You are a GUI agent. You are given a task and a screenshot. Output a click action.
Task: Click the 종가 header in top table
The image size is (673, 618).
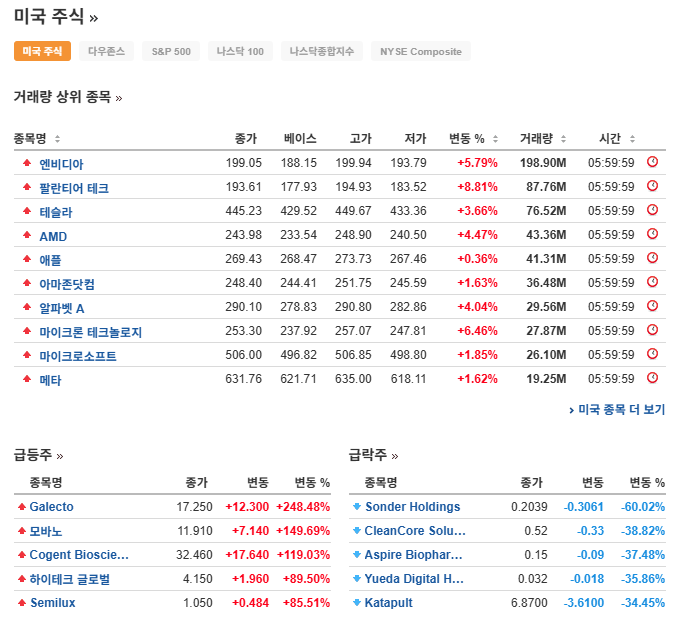pyautogui.click(x=246, y=139)
